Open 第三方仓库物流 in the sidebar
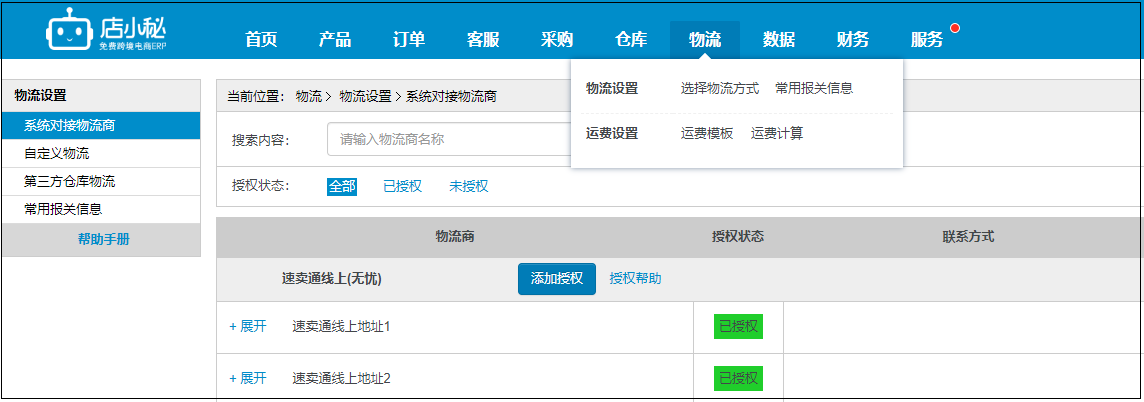Image resolution: width=1144 pixels, height=402 pixels. tap(101, 182)
